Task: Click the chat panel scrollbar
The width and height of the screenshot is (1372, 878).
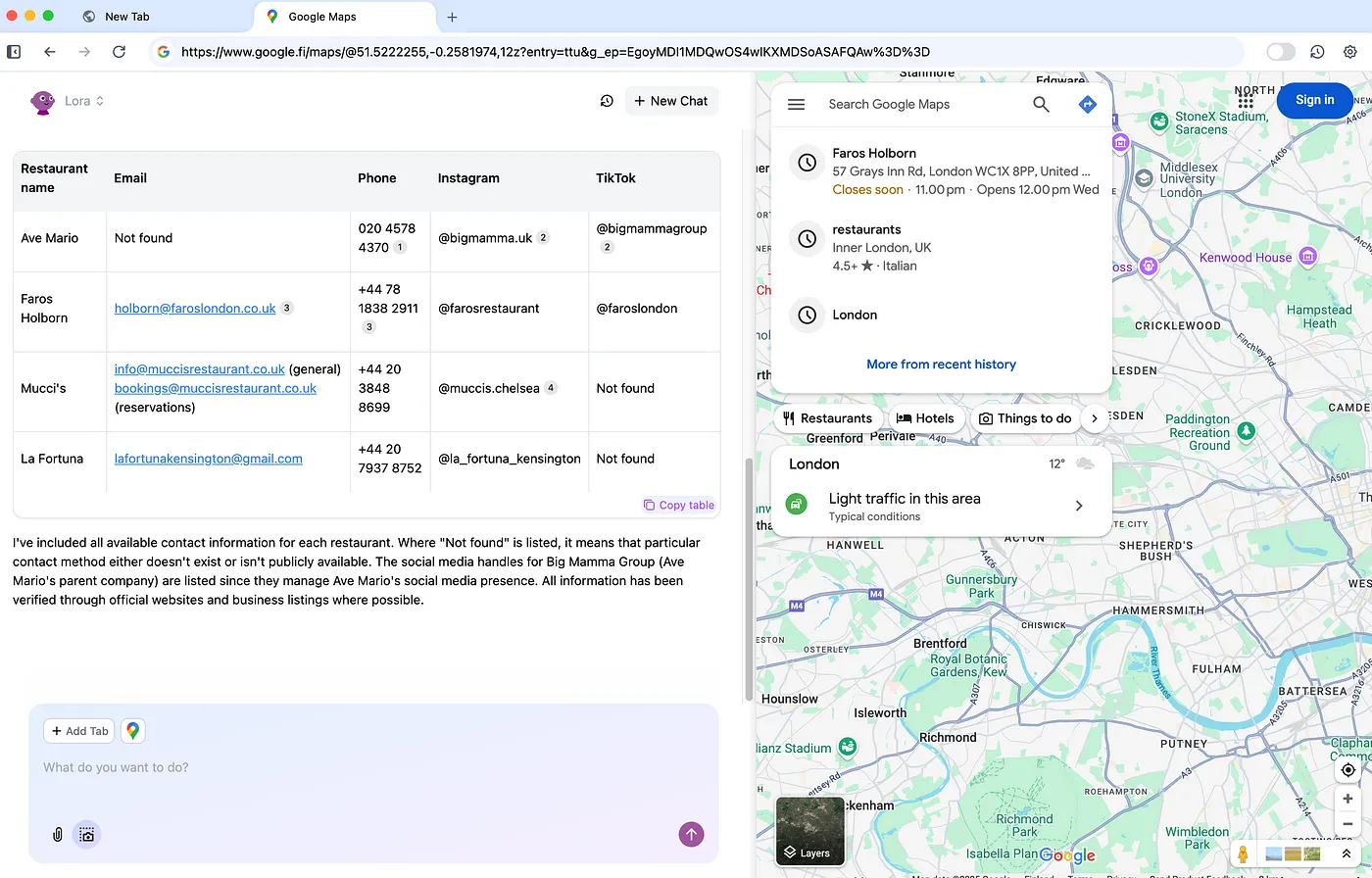Action: click(750, 578)
